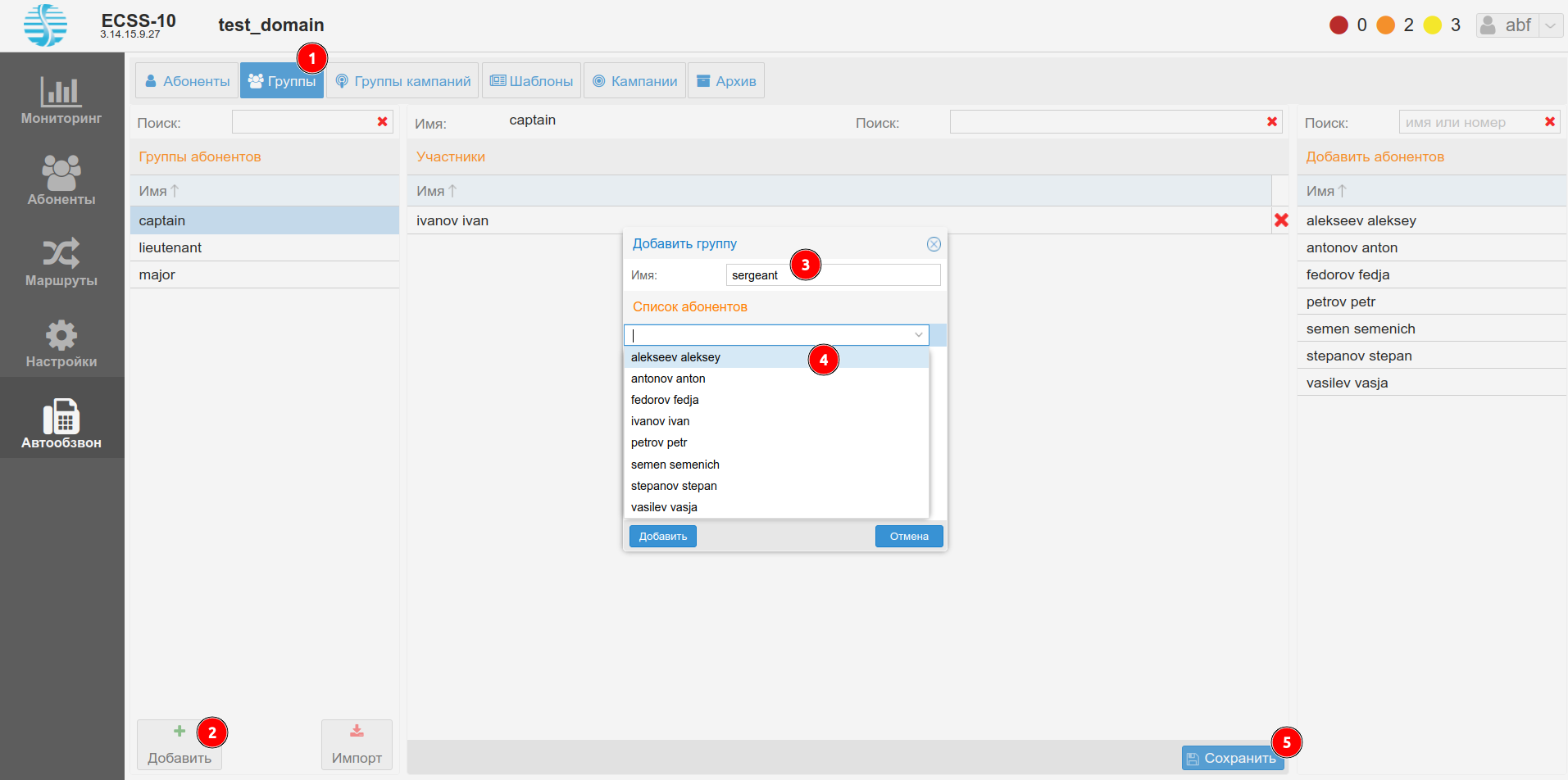
Task: Open the Мониторинг sidebar section
Action: click(x=61, y=102)
